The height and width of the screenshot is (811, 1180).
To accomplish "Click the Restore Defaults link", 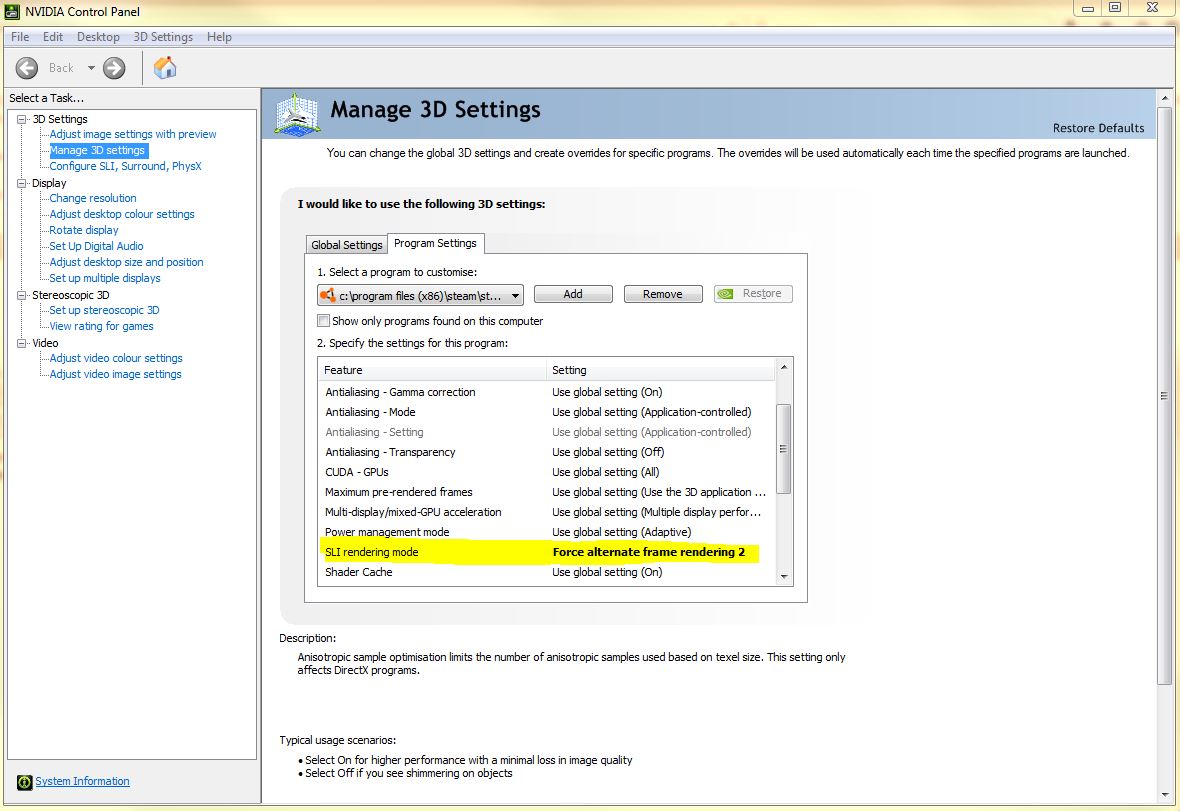I will 1098,128.
